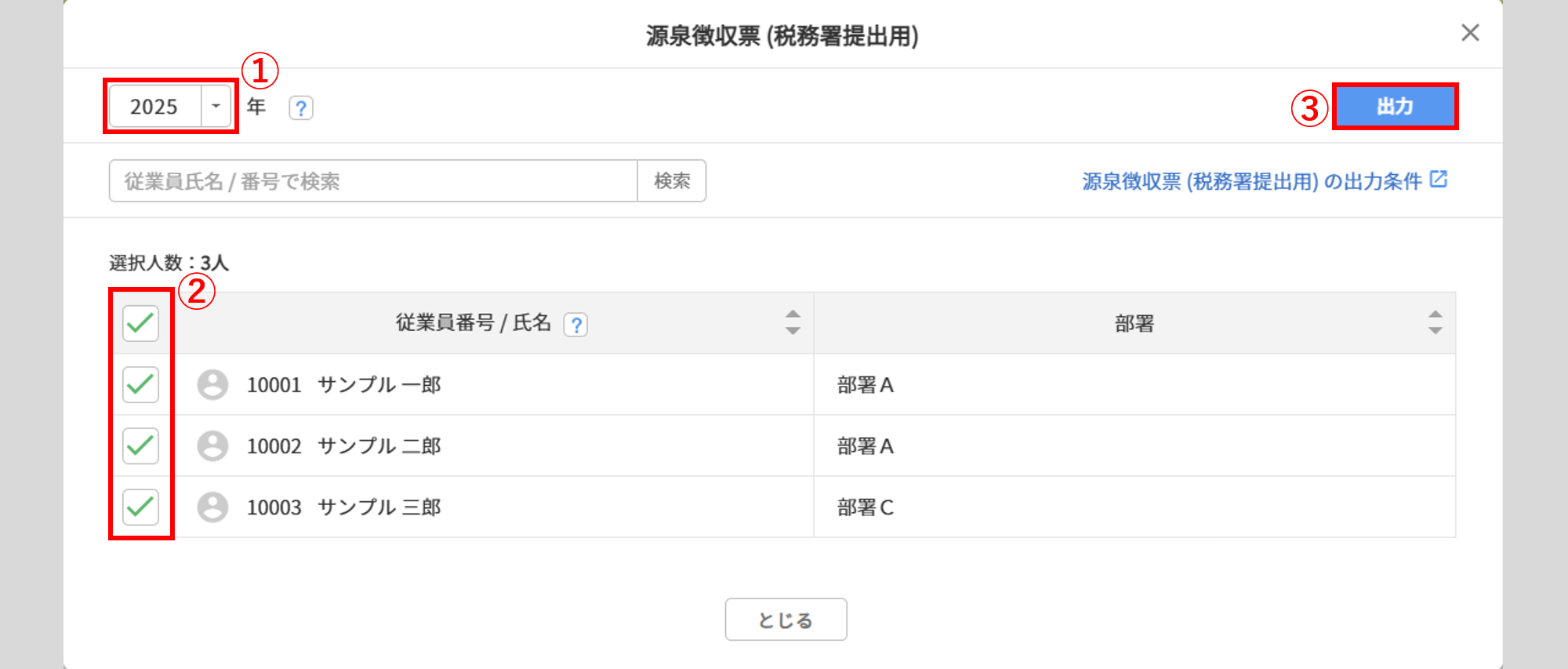Open the 2025 year dropdown

(216, 107)
